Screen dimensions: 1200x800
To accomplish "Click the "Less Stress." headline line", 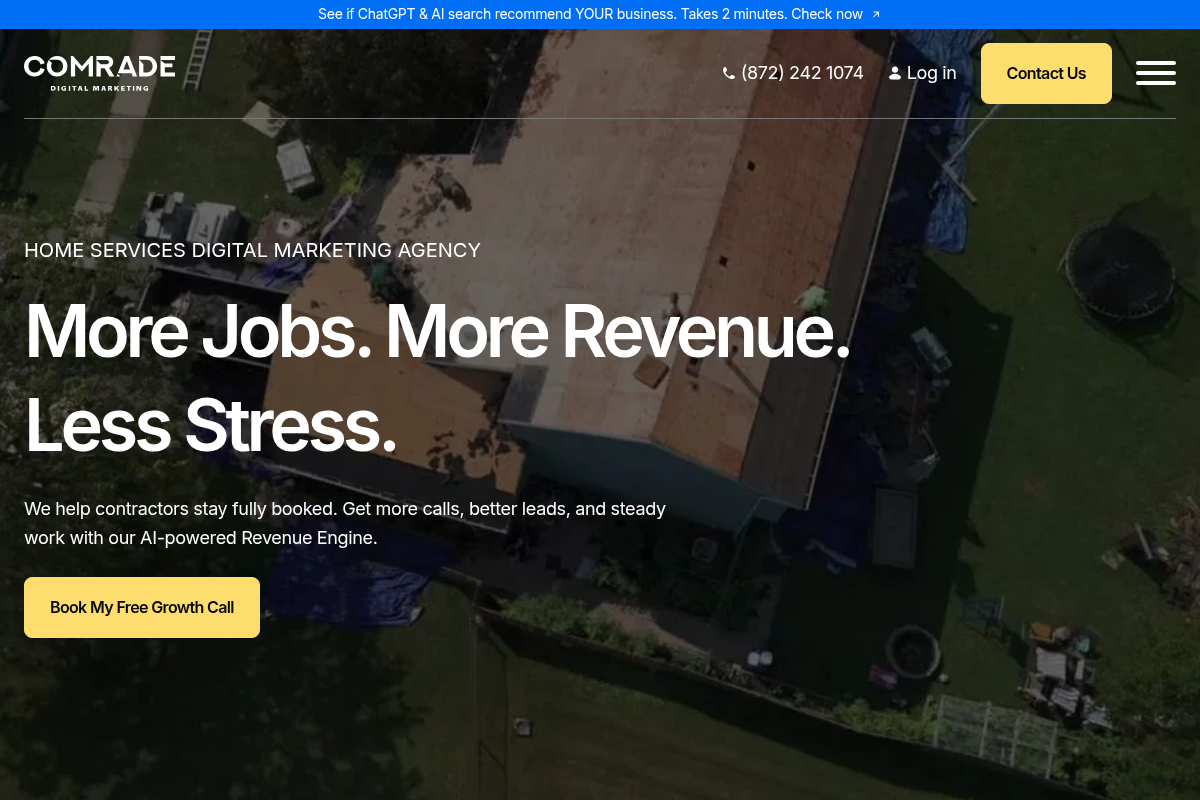I will click(210, 425).
